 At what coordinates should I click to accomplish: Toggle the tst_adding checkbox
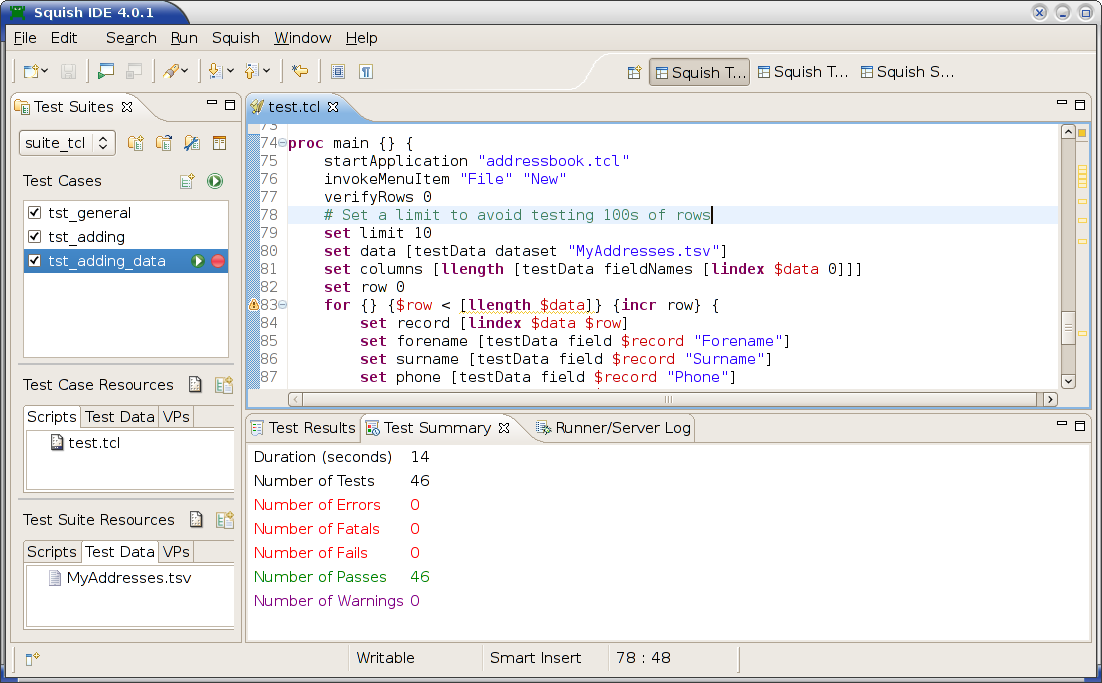tap(35, 237)
